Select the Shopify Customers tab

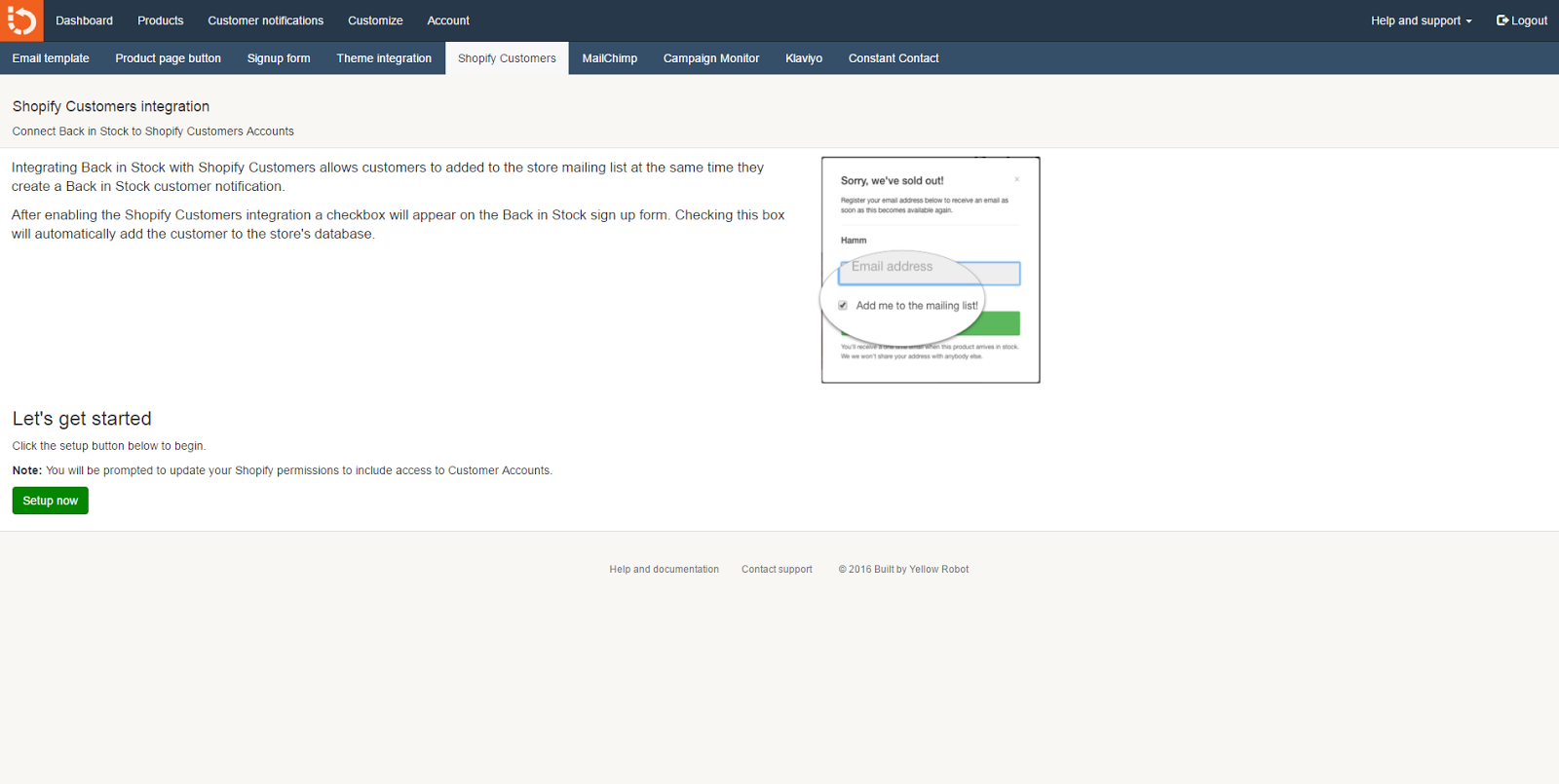(x=507, y=58)
